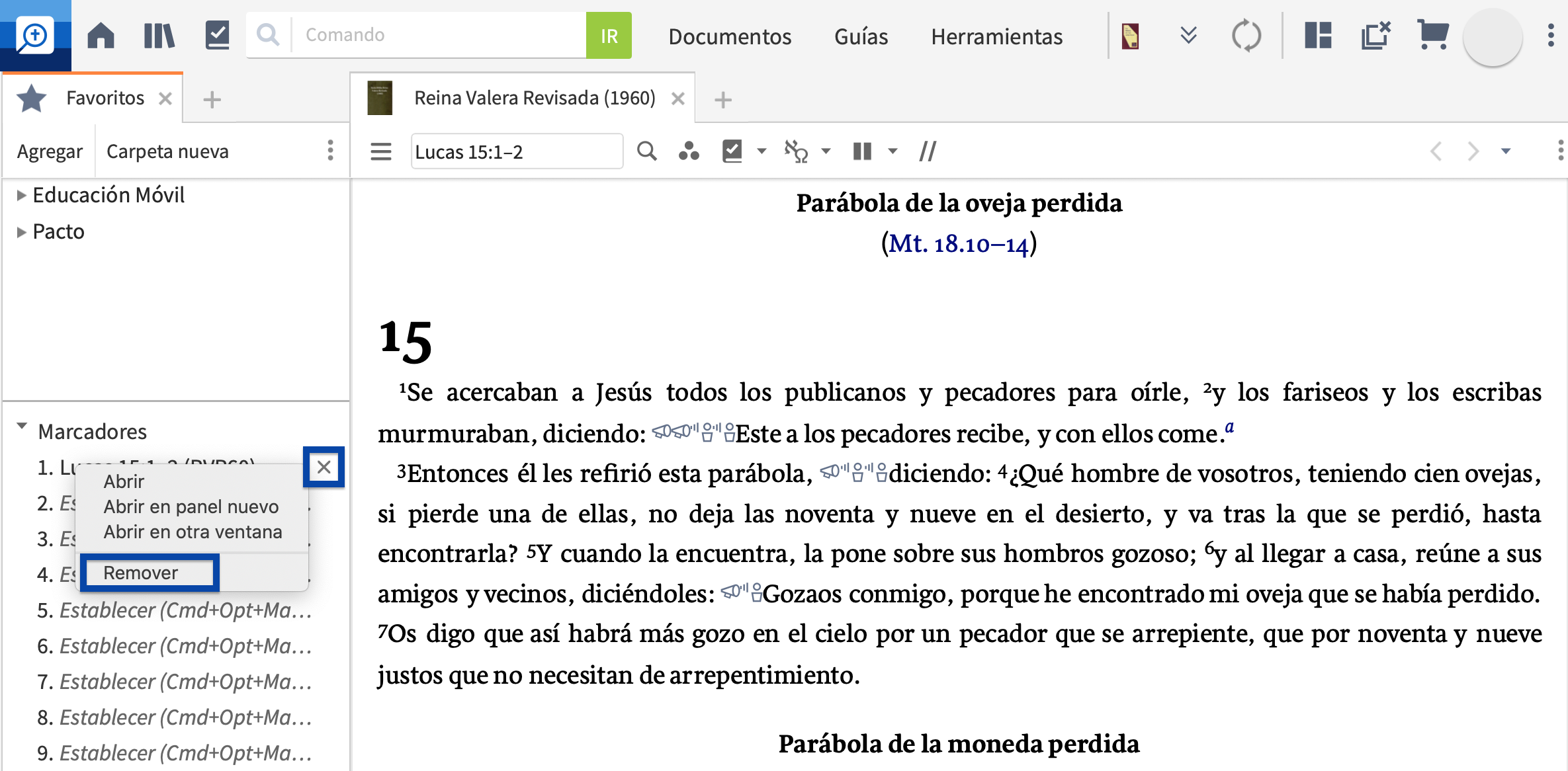Open the Herramientas menu
The image size is (1568, 771).
click(996, 36)
